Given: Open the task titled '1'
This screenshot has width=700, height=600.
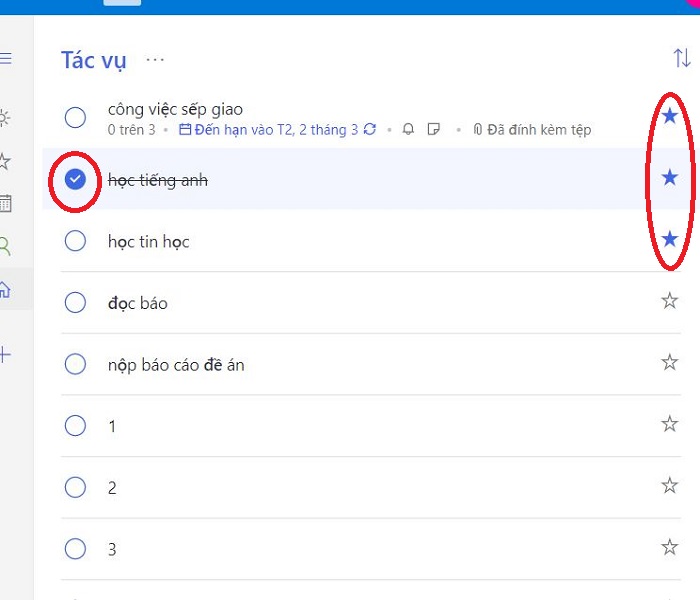Looking at the screenshot, I should tap(112, 426).
